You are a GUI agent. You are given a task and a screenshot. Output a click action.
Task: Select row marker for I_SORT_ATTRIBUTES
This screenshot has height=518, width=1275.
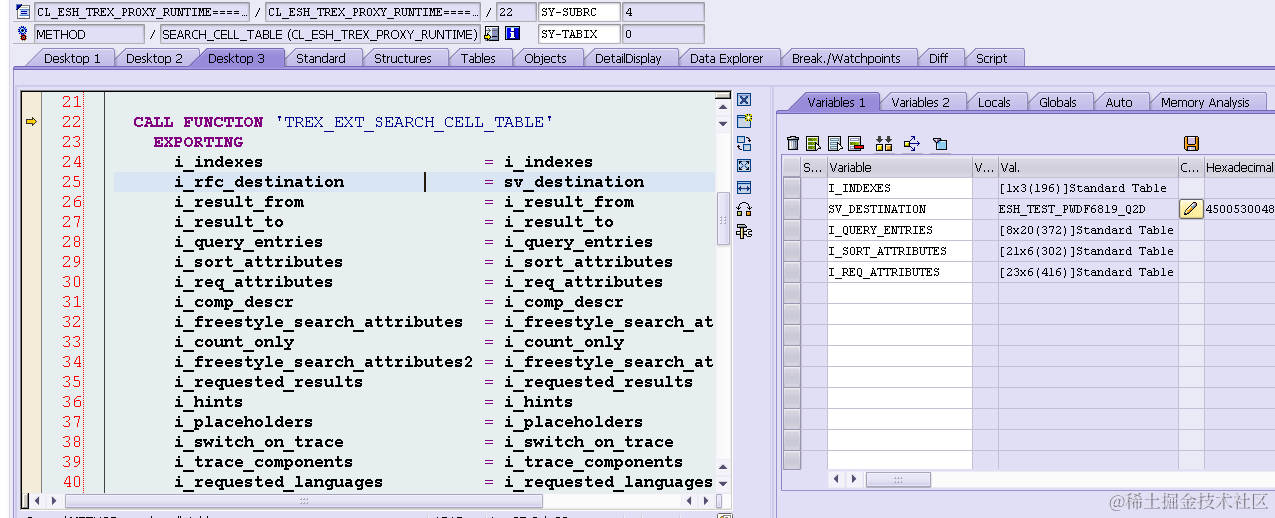coord(792,251)
